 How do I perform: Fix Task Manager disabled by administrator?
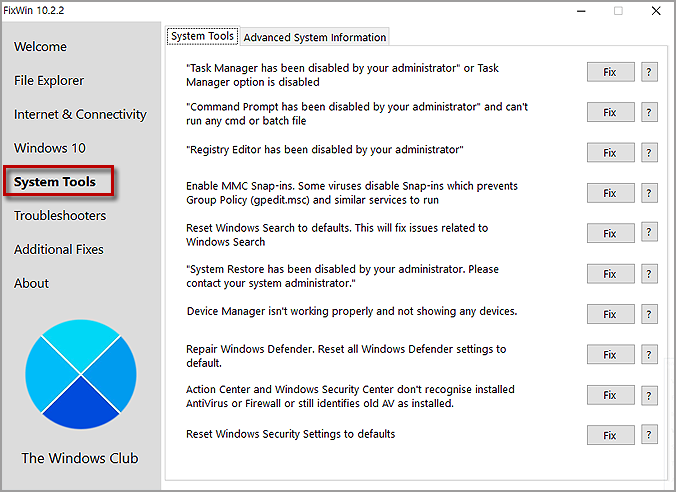pyautogui.click(x=610, y=72)
